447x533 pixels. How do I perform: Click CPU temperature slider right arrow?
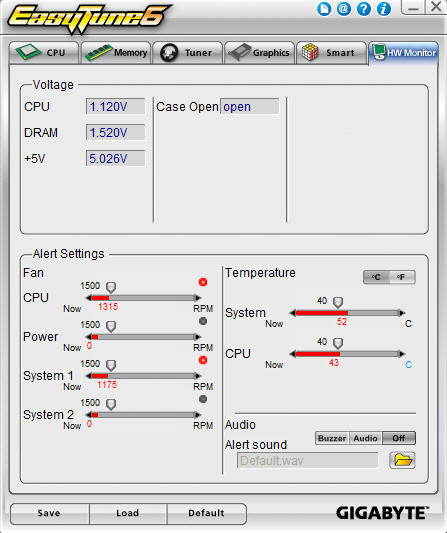click(402, 354)
